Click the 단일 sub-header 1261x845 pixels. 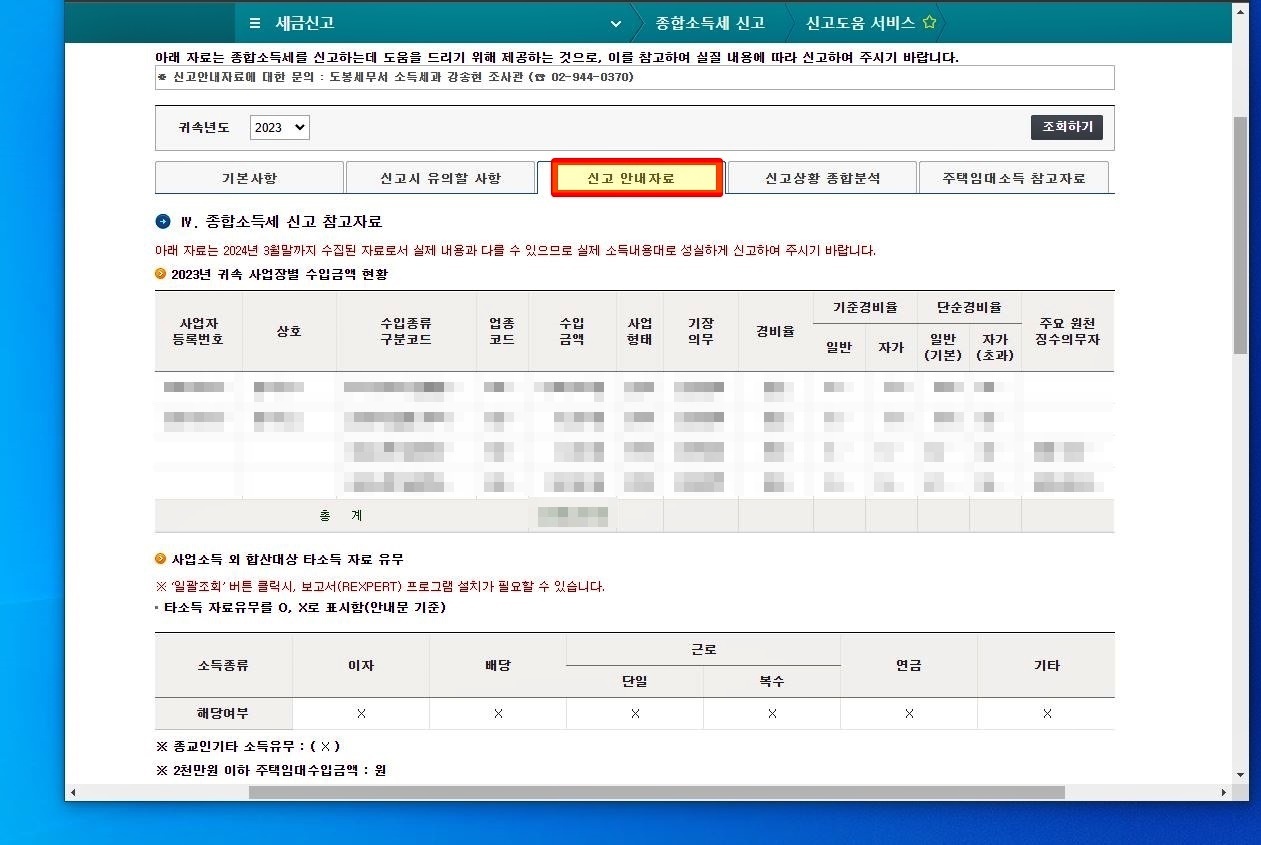[x=634, y=681]
